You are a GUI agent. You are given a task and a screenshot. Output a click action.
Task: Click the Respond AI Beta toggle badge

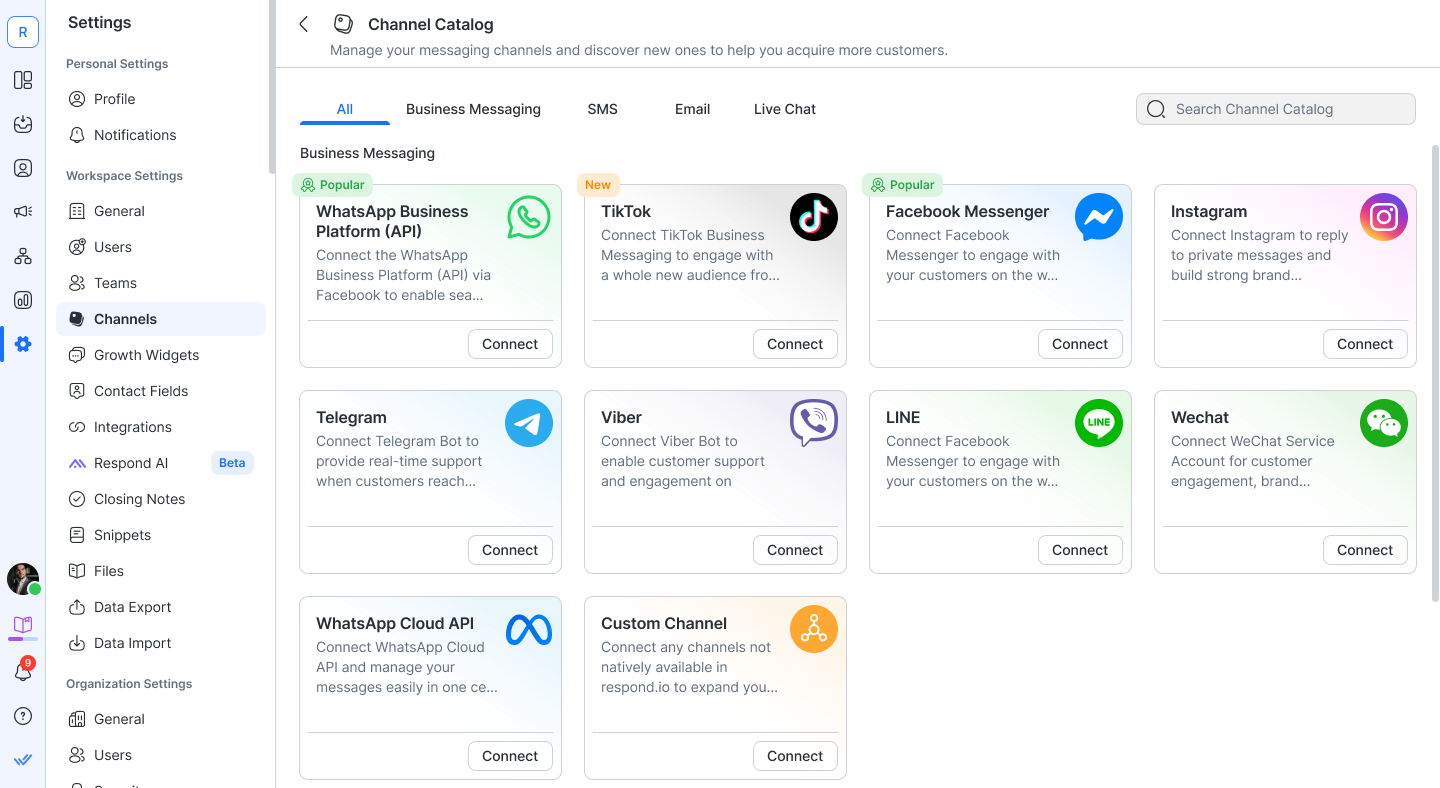231,462
